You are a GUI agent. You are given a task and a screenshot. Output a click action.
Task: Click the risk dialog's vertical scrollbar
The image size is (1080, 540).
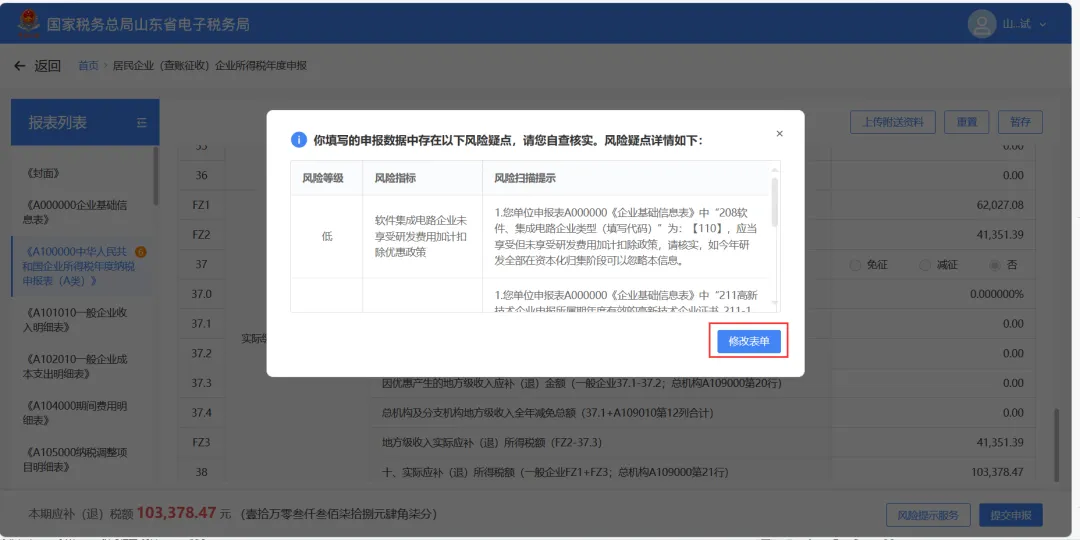775,202
